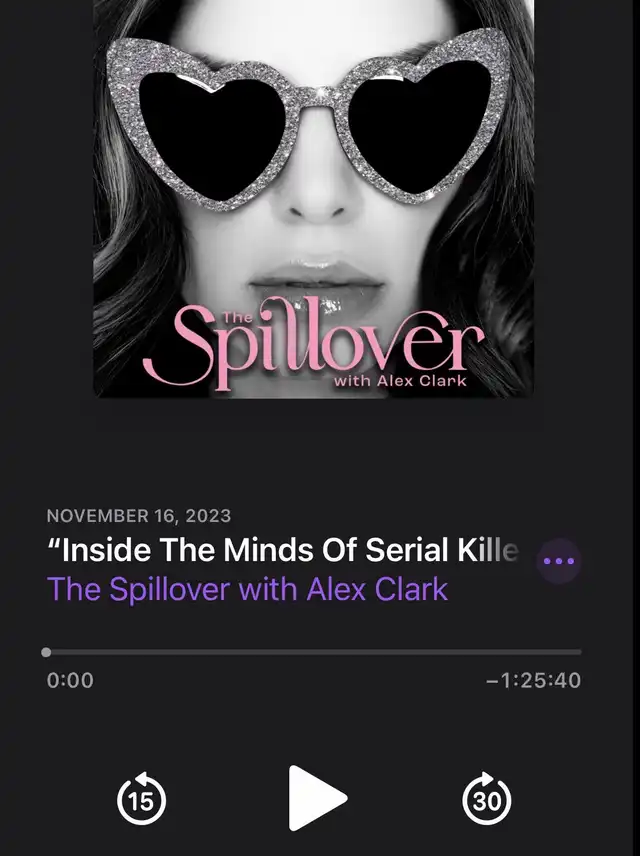Image resolution: width=640 pixels, height=856 pixels.
Task: Open the podcast cover artwork
Action: point(313,199)
